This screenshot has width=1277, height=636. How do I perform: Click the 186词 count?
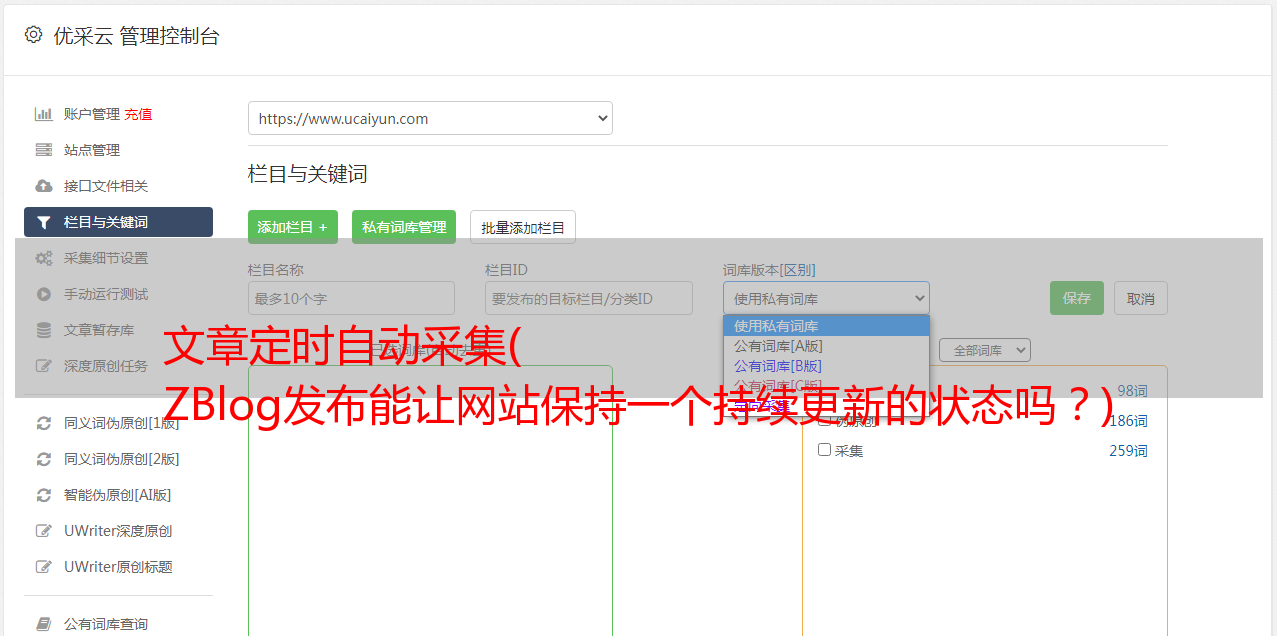pyautogui.click(x=1128, y=421)
